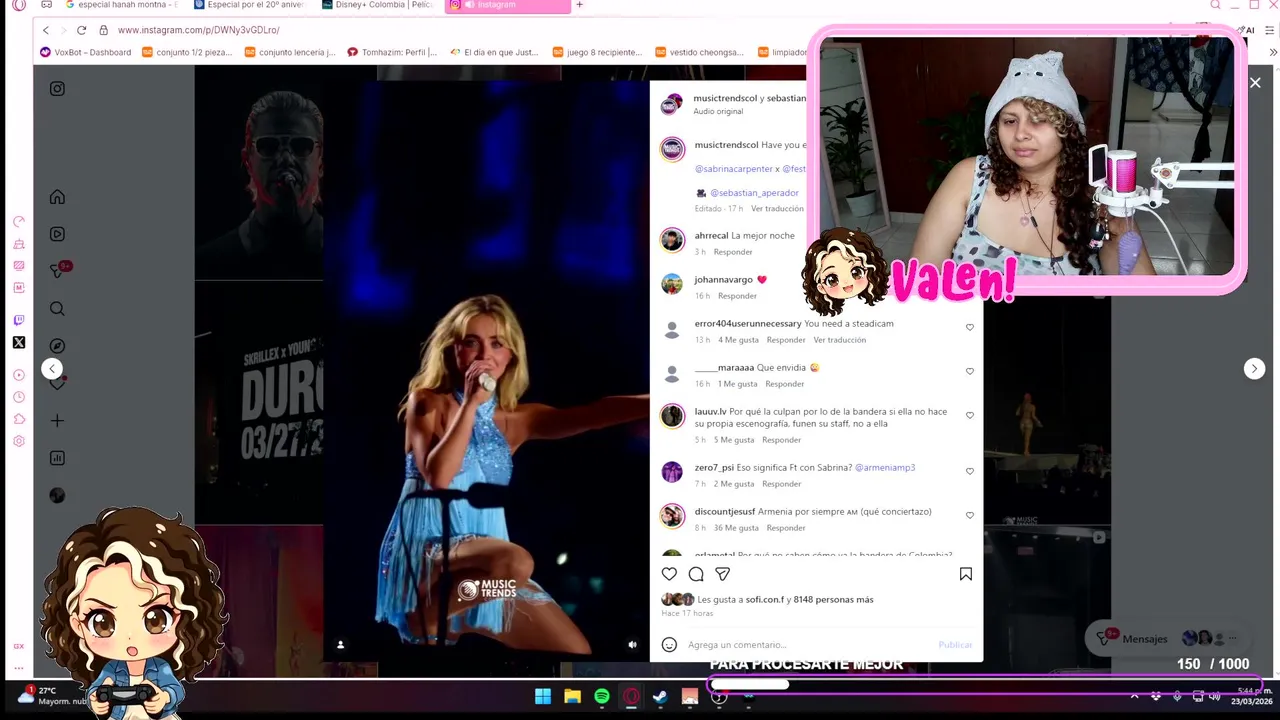Click the address bar URL

click(199, 30)
